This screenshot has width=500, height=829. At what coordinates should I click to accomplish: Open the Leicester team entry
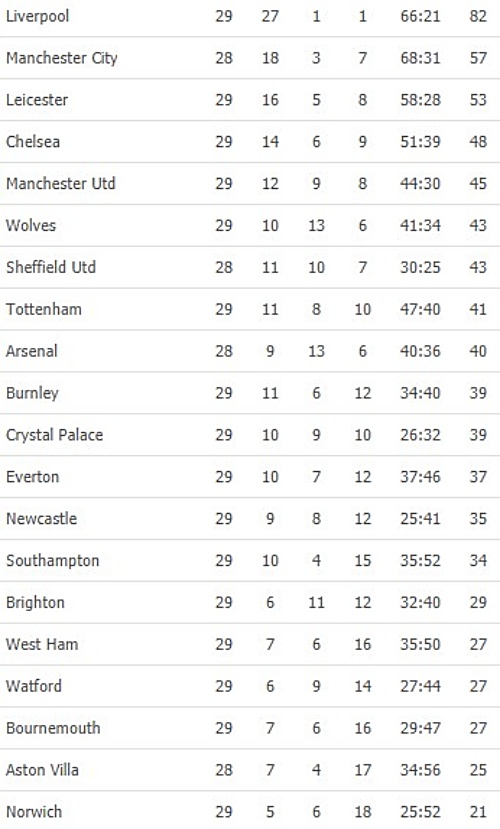36,99
